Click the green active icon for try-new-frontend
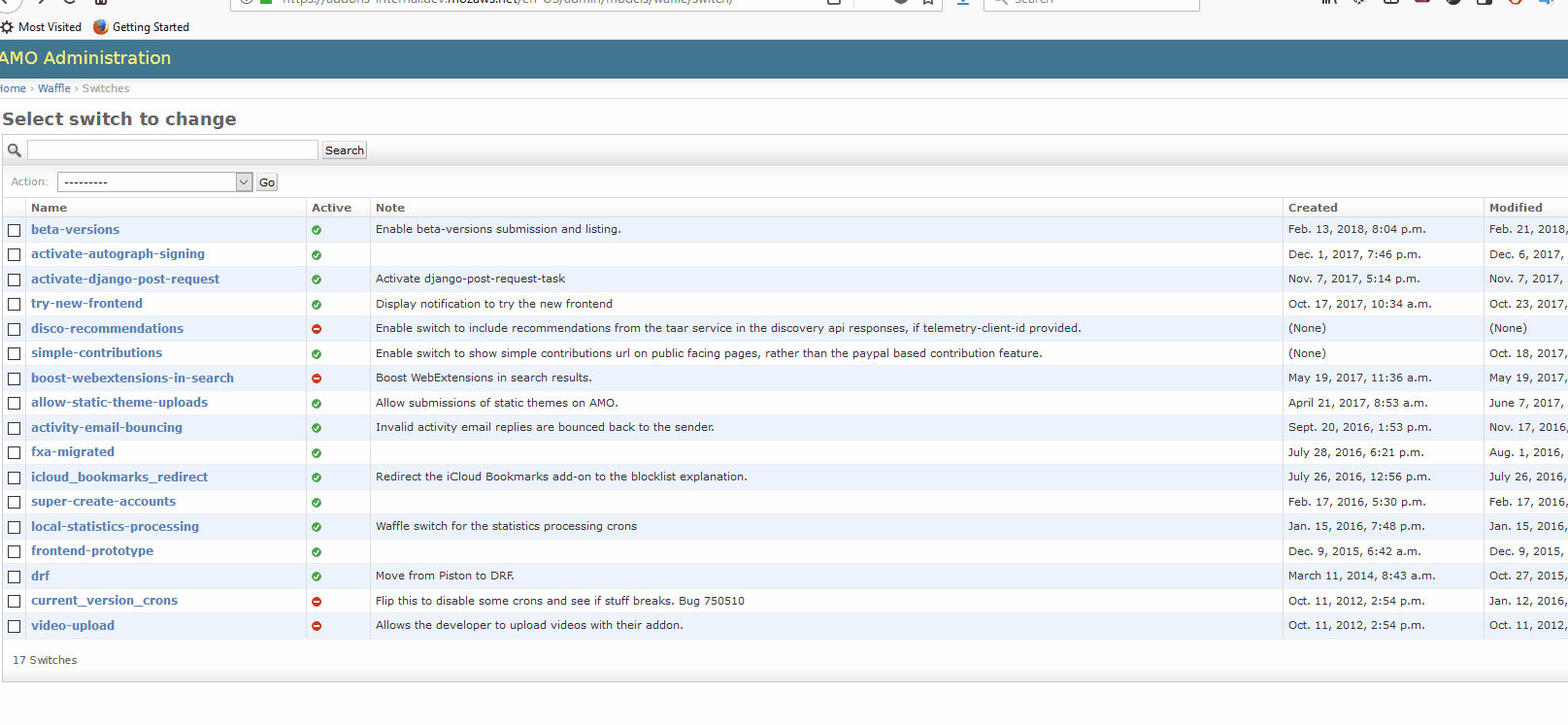Image resolution: width=1568 pixels, height=725 pixels. [x=317, y=305]
